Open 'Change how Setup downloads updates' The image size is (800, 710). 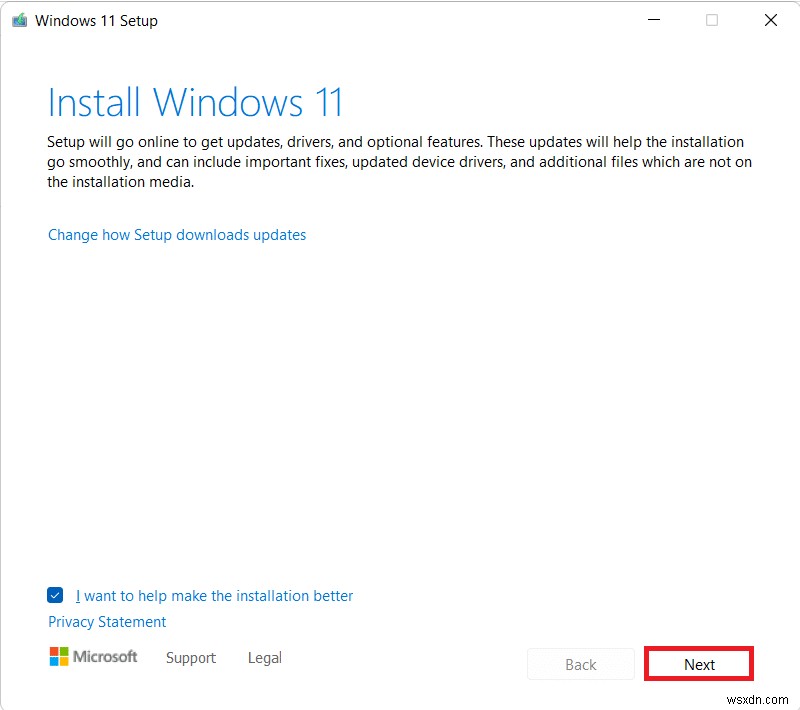177,234
